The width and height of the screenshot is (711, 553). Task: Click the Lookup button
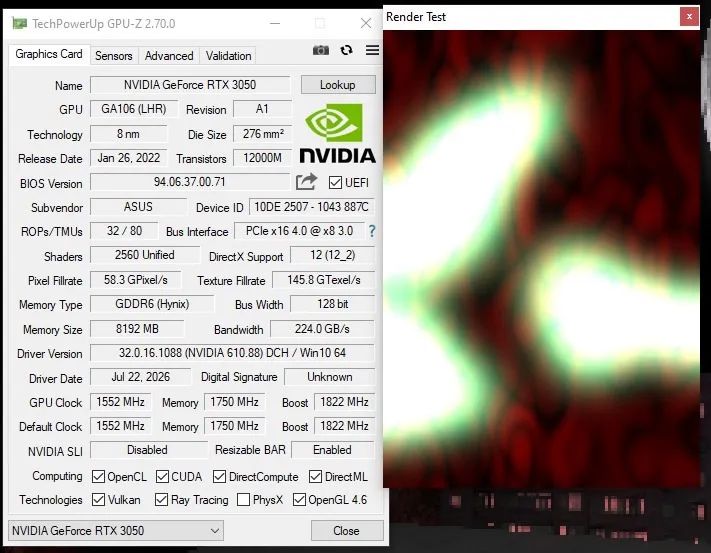(x=338, y=85)
